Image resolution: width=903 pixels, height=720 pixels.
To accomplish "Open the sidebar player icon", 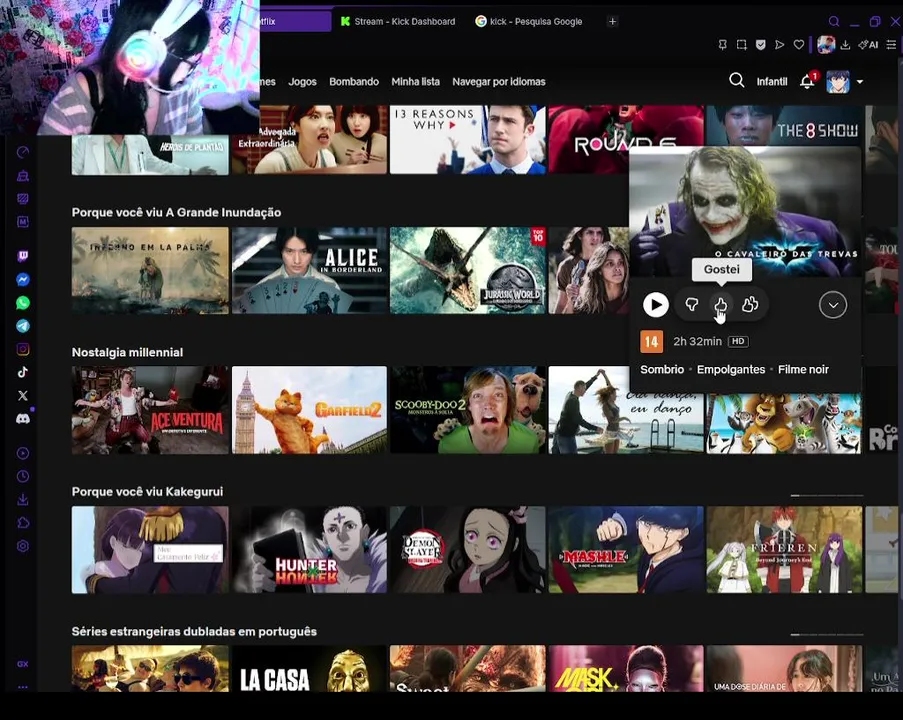I will (x=22, y=453).
